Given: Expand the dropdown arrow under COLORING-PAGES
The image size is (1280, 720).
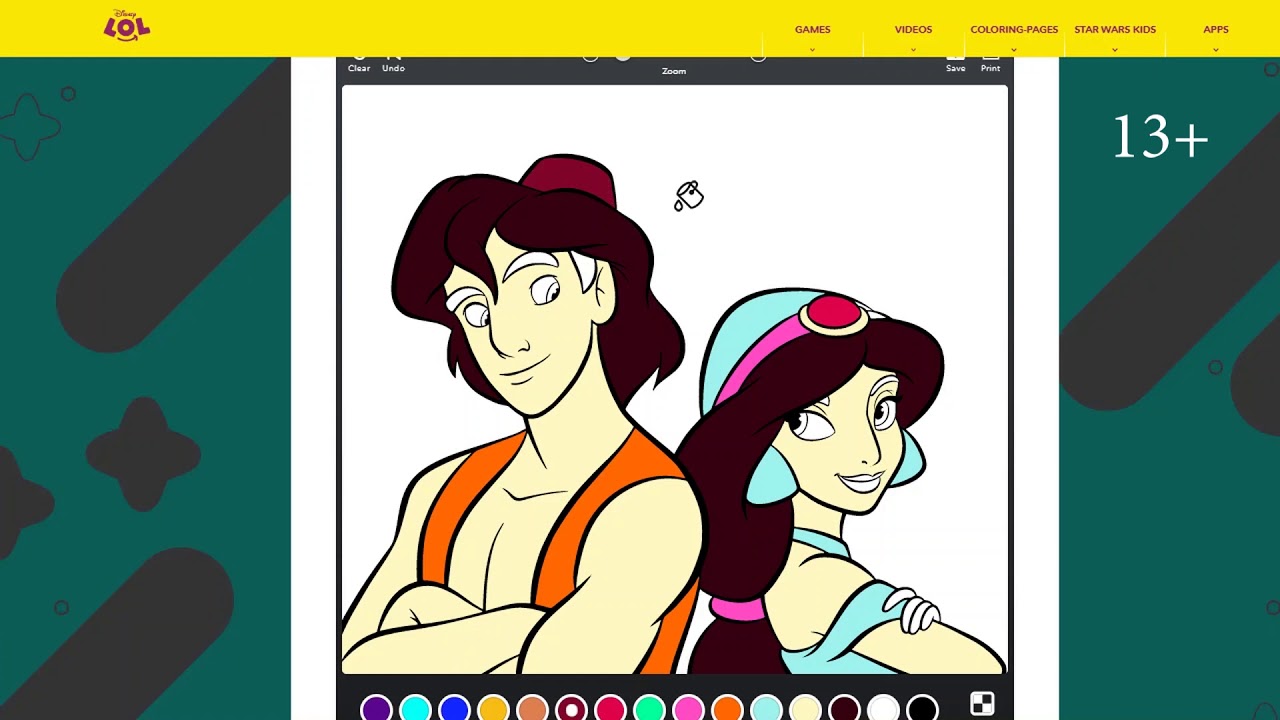Looking at the screenshot, I should click(1014, 50).
